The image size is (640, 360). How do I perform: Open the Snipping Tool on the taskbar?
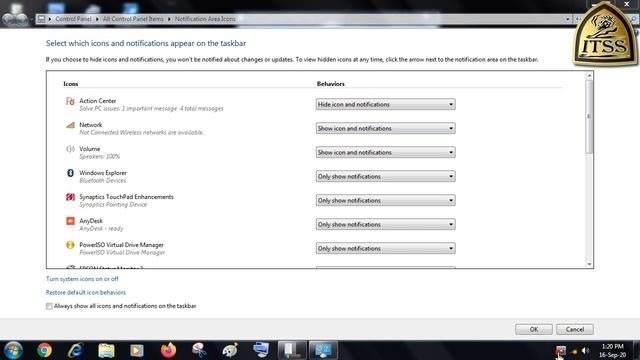click(x=199, y=350)
